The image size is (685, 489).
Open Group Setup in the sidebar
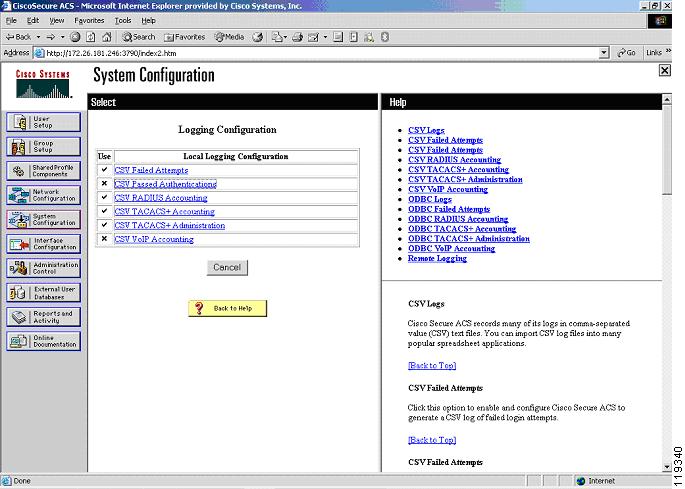43,146
